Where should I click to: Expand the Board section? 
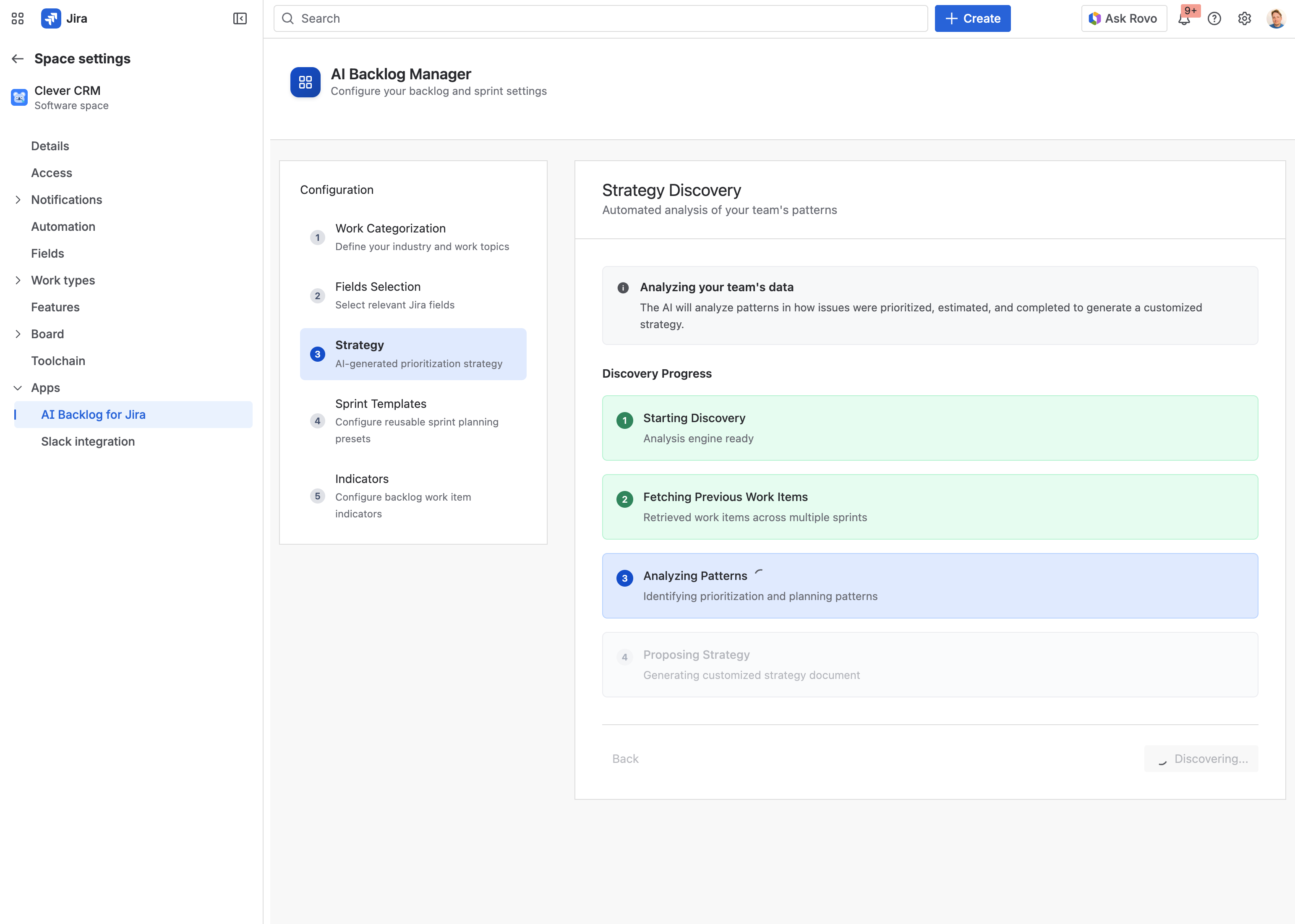(18, 334)
